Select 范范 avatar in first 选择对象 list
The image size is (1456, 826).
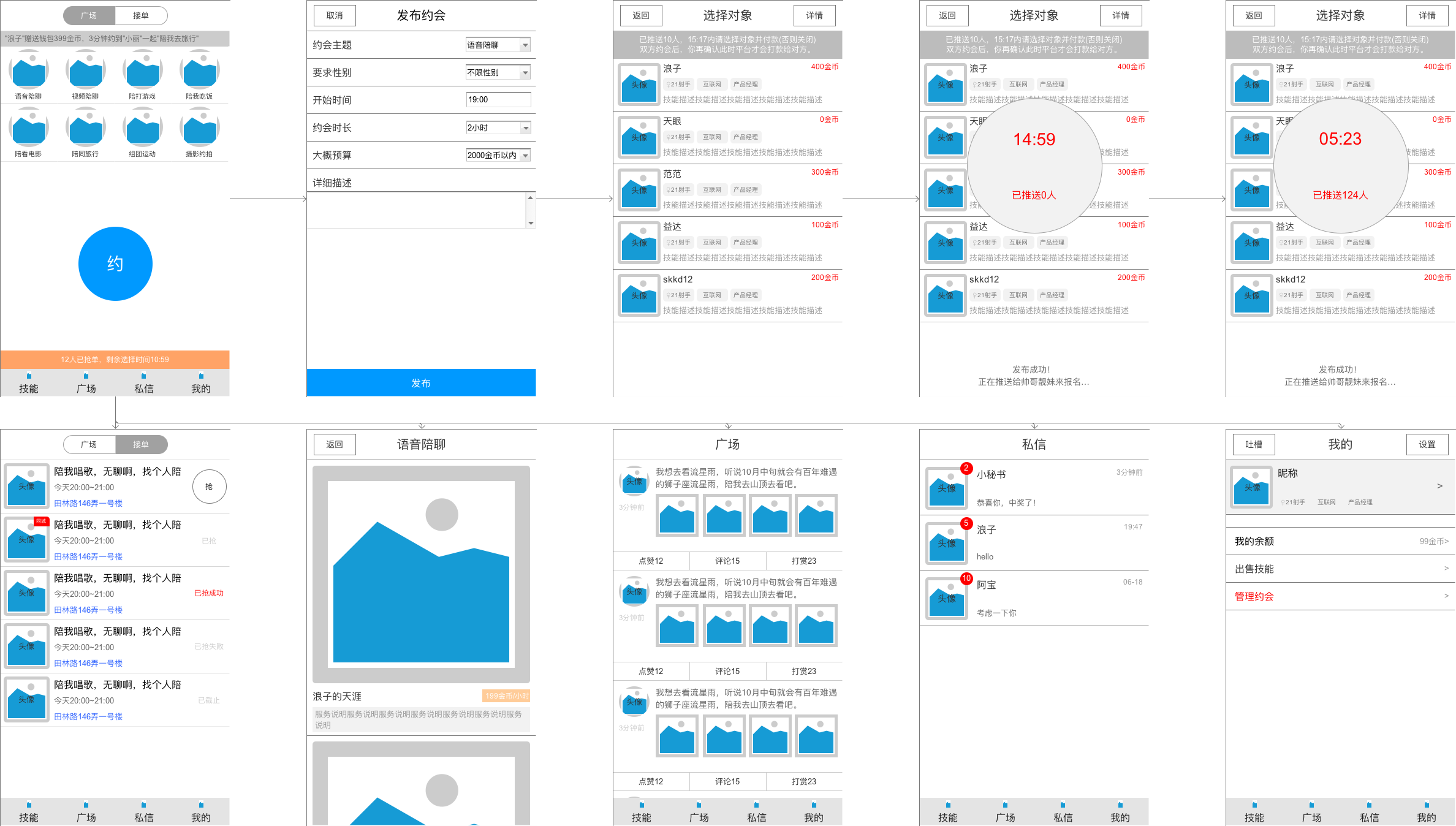tap(639, 190)
